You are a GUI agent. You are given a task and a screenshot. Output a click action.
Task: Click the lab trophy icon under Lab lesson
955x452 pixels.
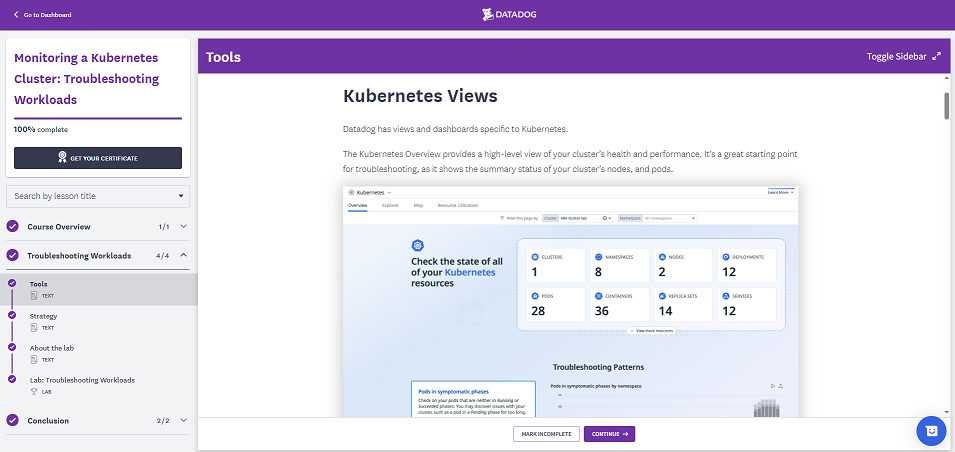coord(34,392)
